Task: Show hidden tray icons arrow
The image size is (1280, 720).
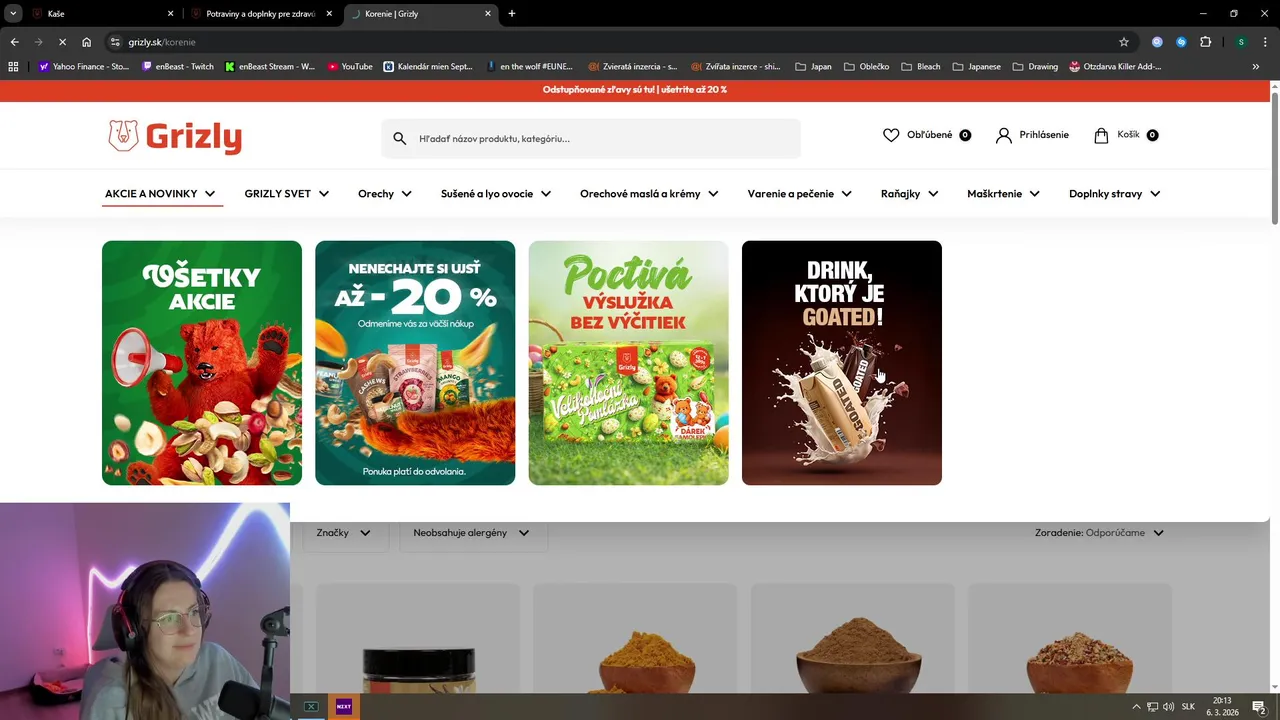Action: click(x=1136, y=707)
